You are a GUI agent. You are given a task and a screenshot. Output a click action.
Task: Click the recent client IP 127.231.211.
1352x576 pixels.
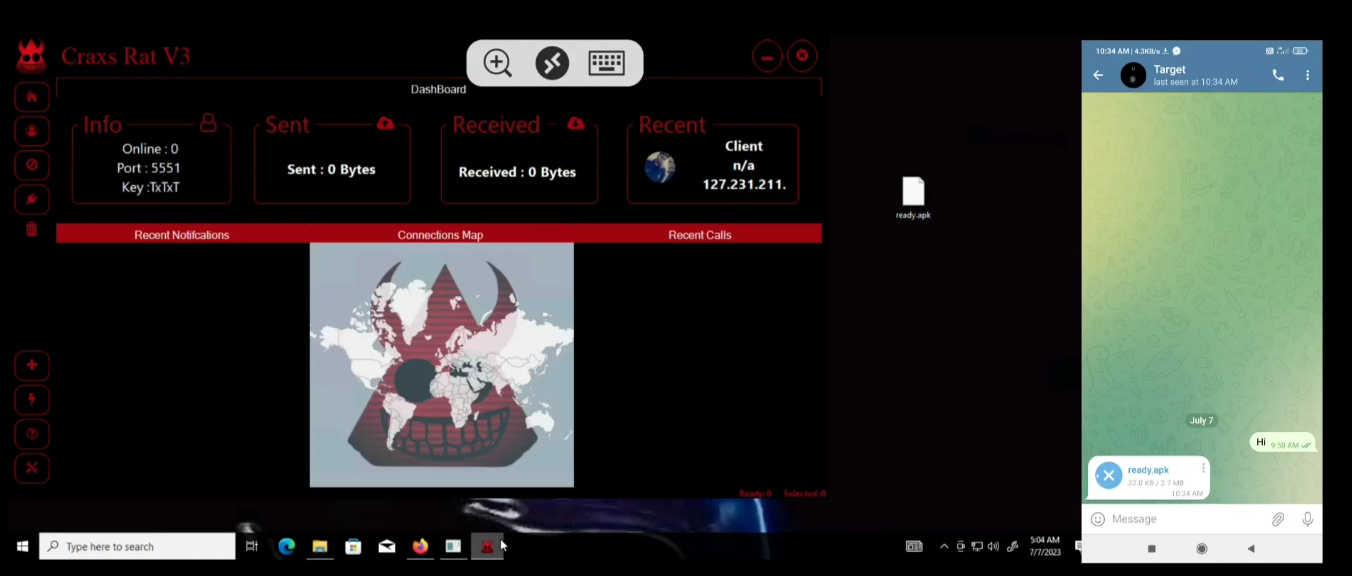point(744,185)
